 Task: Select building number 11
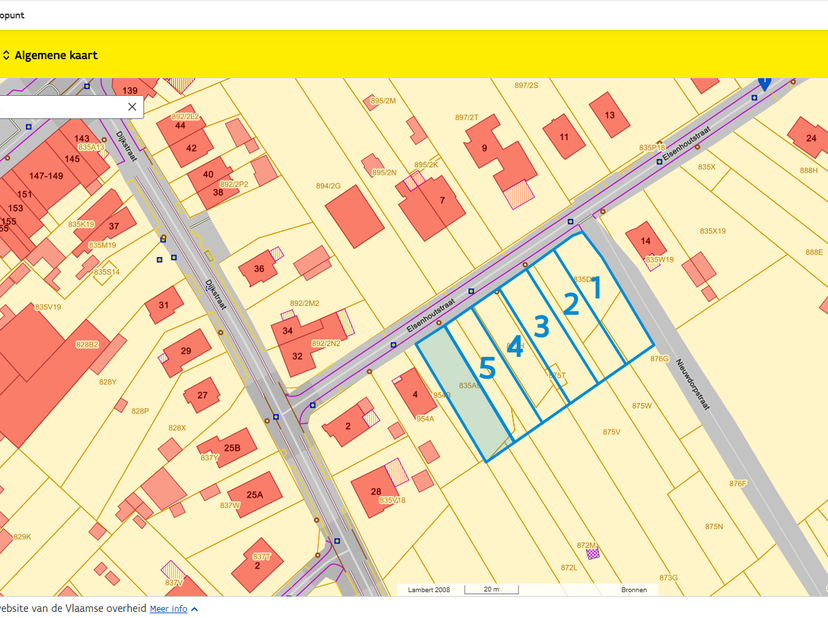pyautogui.click(x=564, y=137)
